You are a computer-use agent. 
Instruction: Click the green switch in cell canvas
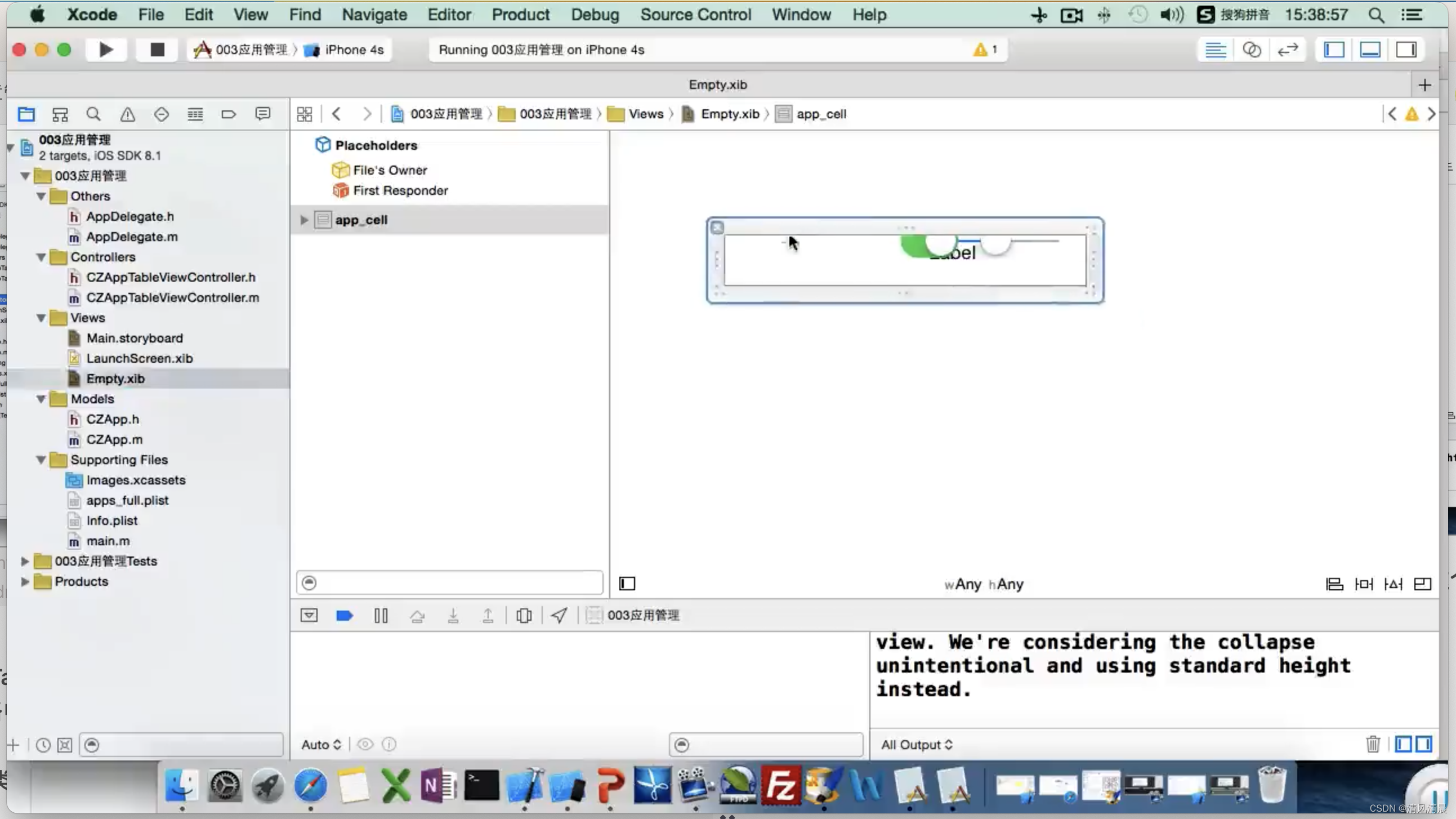click(x=928, y=246)
